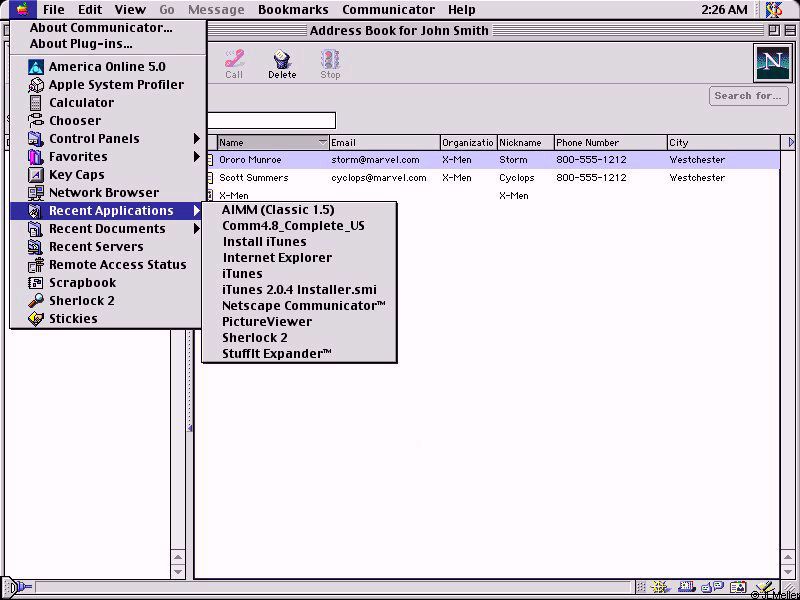Image resolution: width=800 pixels, height=600 pixels.
Task: Sort contacts by the Email column header
Action: (x=384, y=143)
